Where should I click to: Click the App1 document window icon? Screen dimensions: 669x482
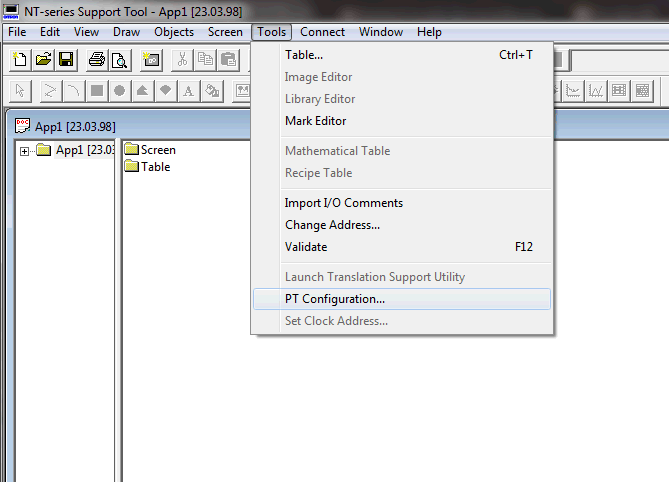pyautogui.click(x=22, y=126)
